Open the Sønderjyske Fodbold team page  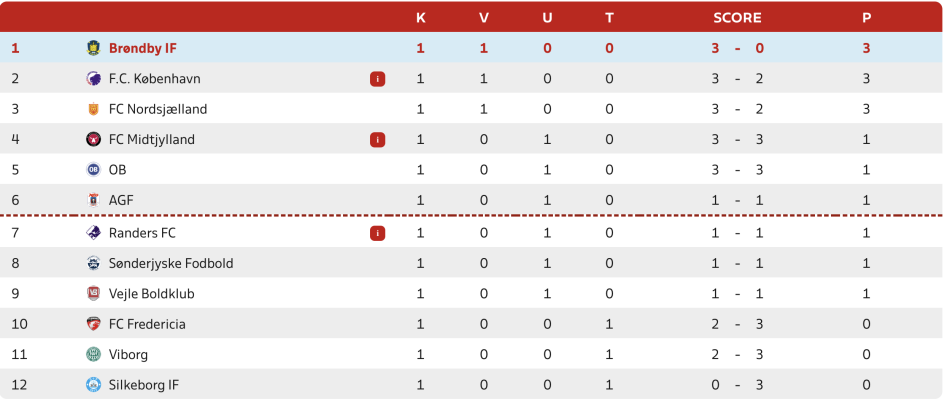pos(171,263)
